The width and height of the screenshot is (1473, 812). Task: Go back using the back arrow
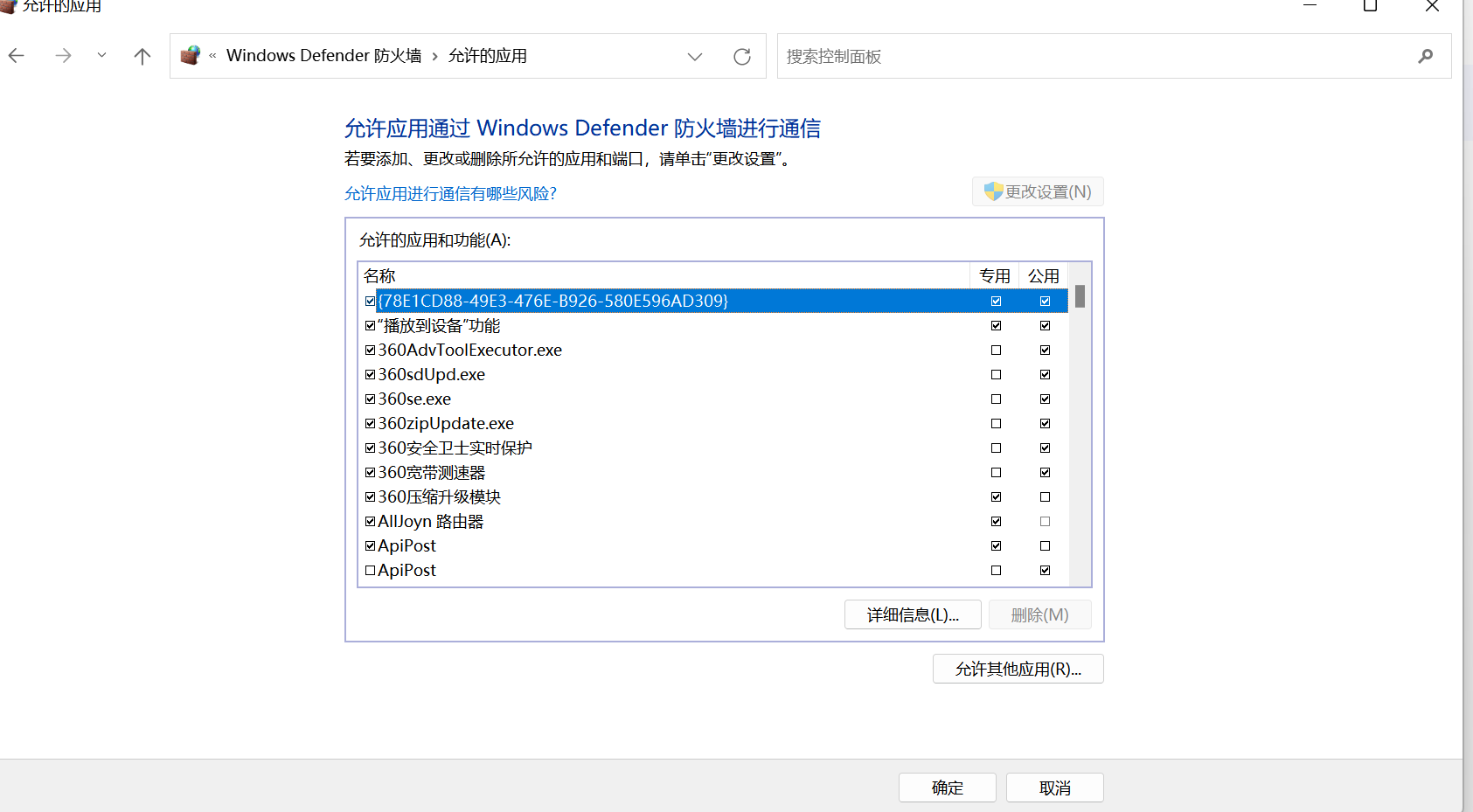click(17, 56)
